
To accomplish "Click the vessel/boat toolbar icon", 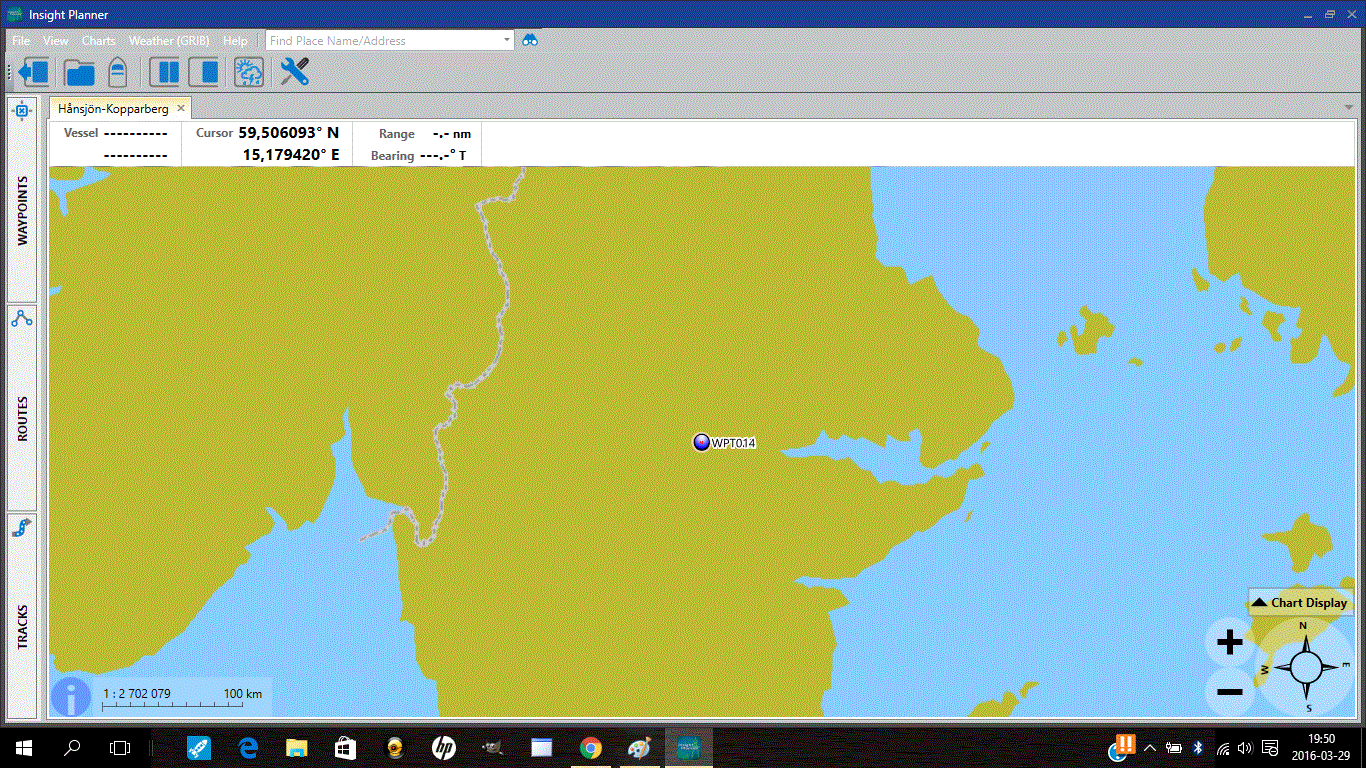I will pyautogui.click(x=117, y=72).
